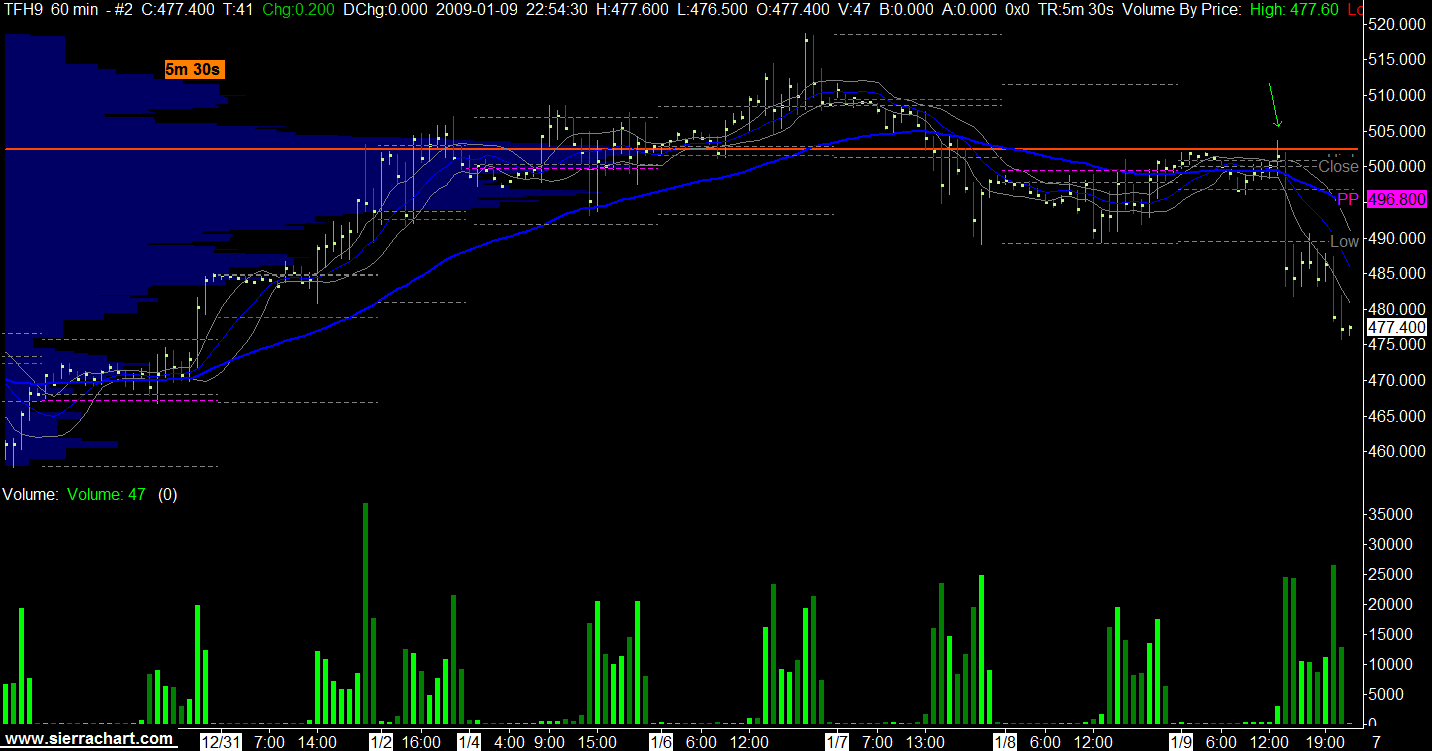1432x751 pixels.
Task: Jump to the 1/8 date marker
Action: 1005,742
